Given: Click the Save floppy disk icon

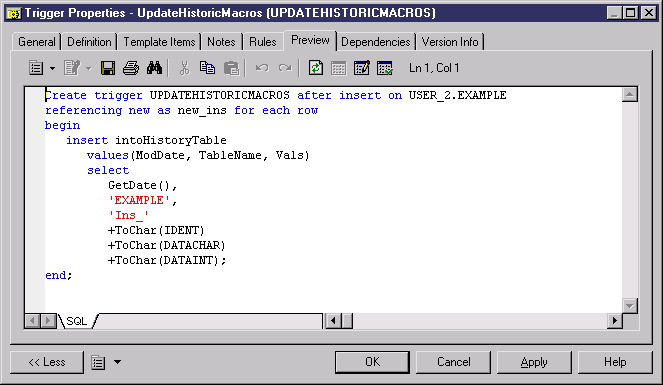Looking at the screenshot, I should point(107,68).
